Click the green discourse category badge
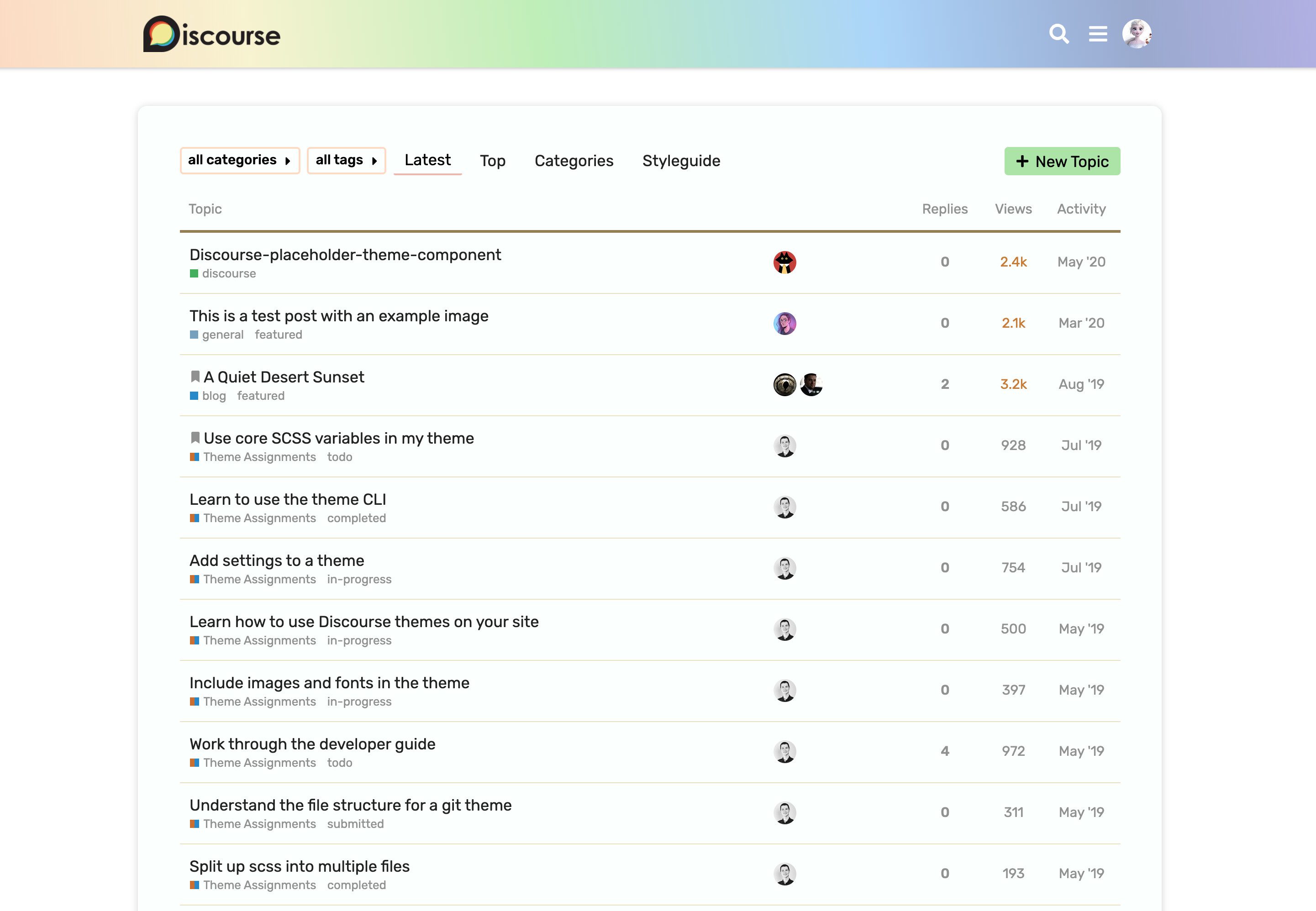Viewport: 1316px width, 911px height. [x=223, y=273]
